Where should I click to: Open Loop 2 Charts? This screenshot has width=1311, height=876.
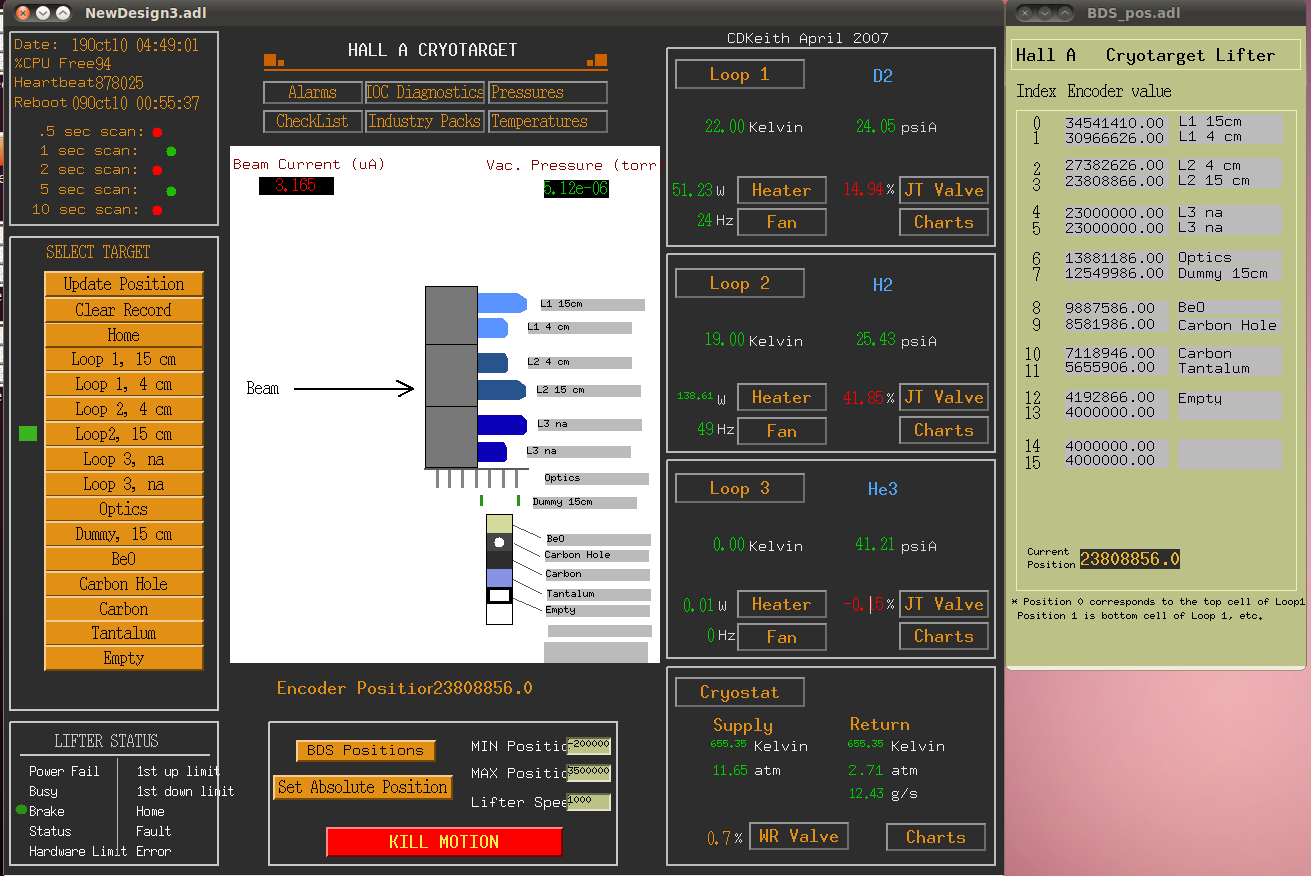click(x=944, y=430)
